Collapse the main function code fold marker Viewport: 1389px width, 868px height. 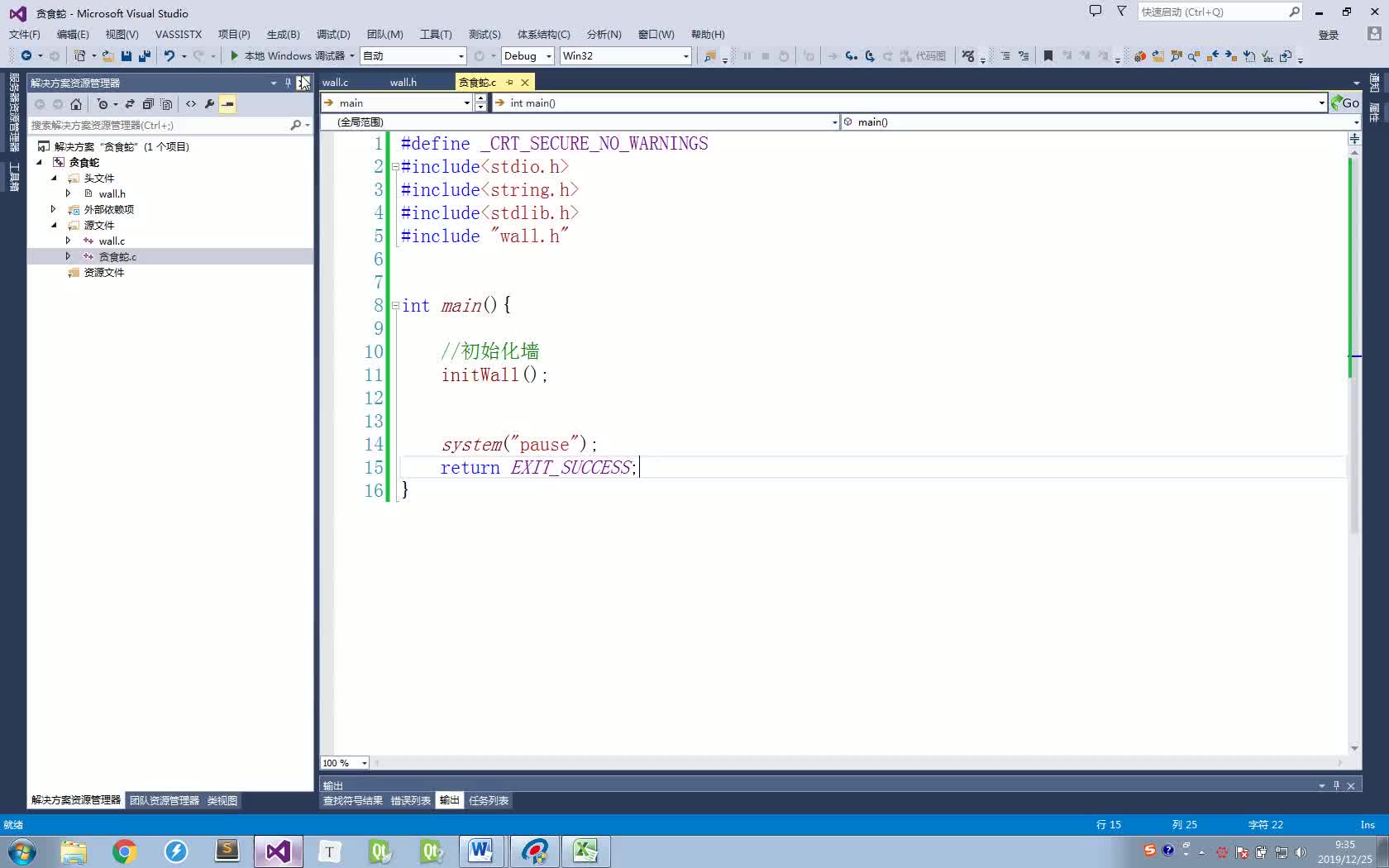[x=394, y=305]
